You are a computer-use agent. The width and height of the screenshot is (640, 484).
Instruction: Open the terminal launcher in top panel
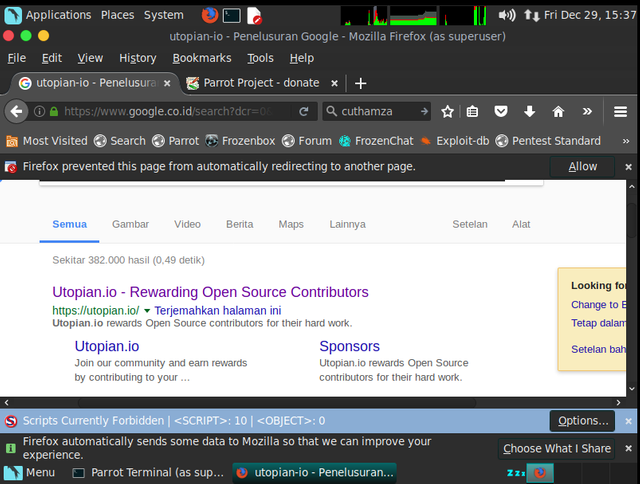tap(231, 16)
